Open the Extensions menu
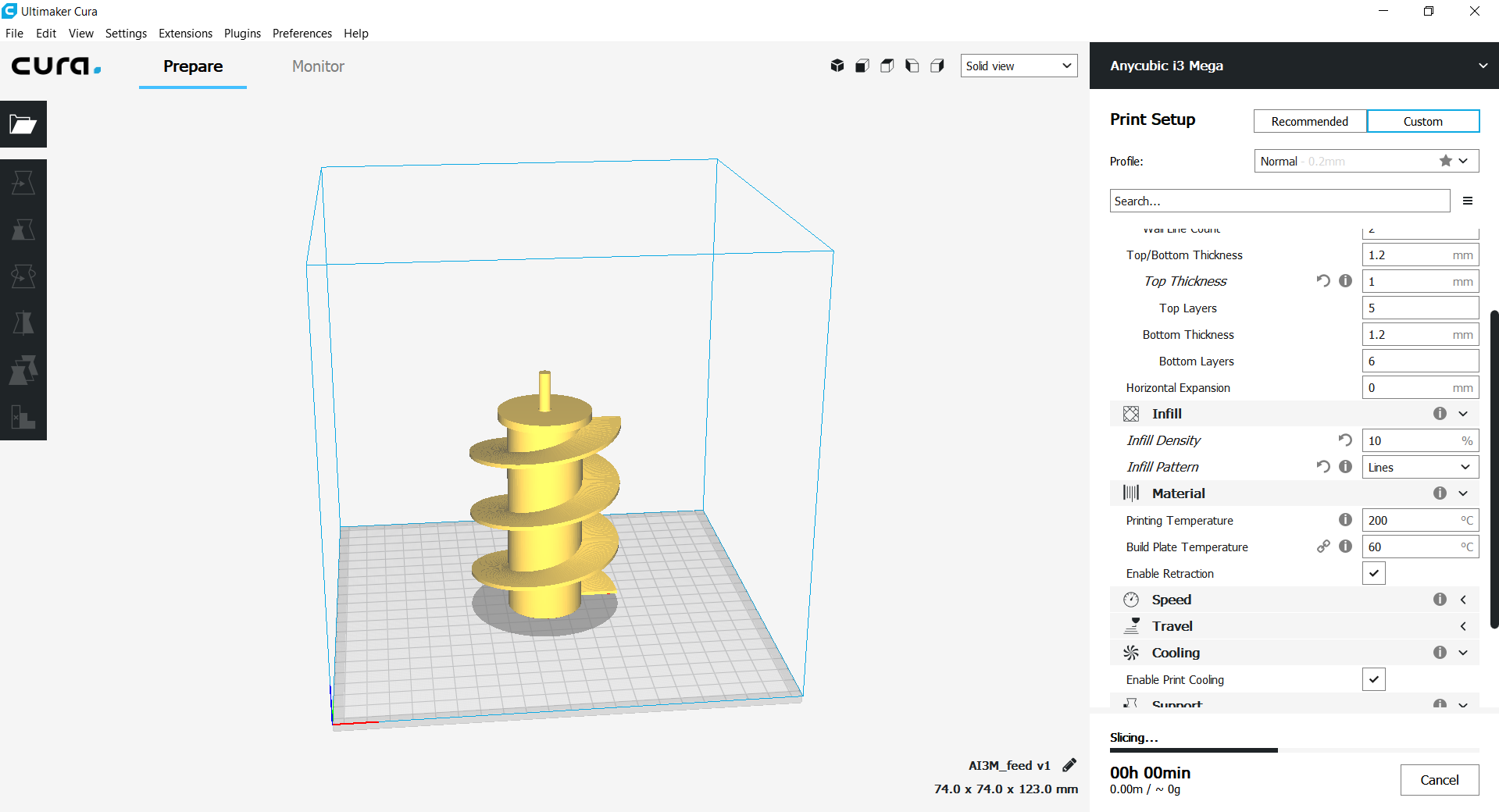Screen dimensions: 1499x812 pos(185,33)
